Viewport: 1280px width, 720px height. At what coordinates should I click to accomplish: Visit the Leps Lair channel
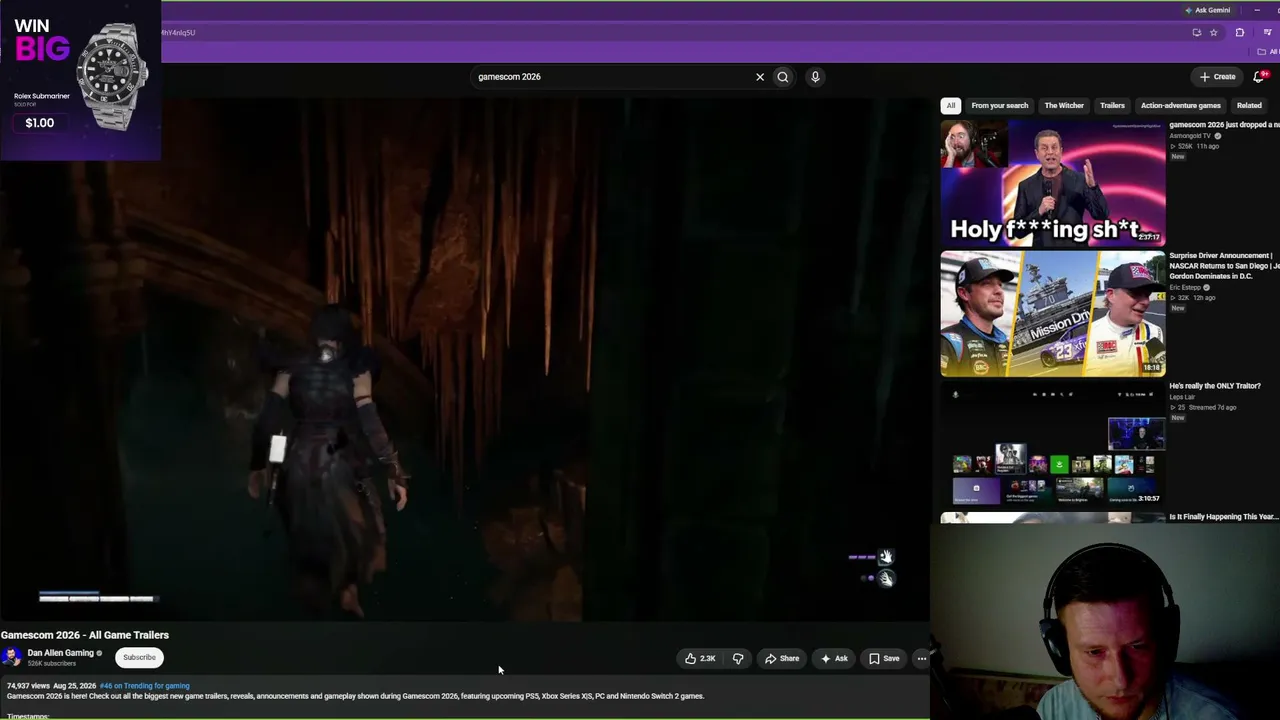pyautogui.click(x=1182, y=397)
